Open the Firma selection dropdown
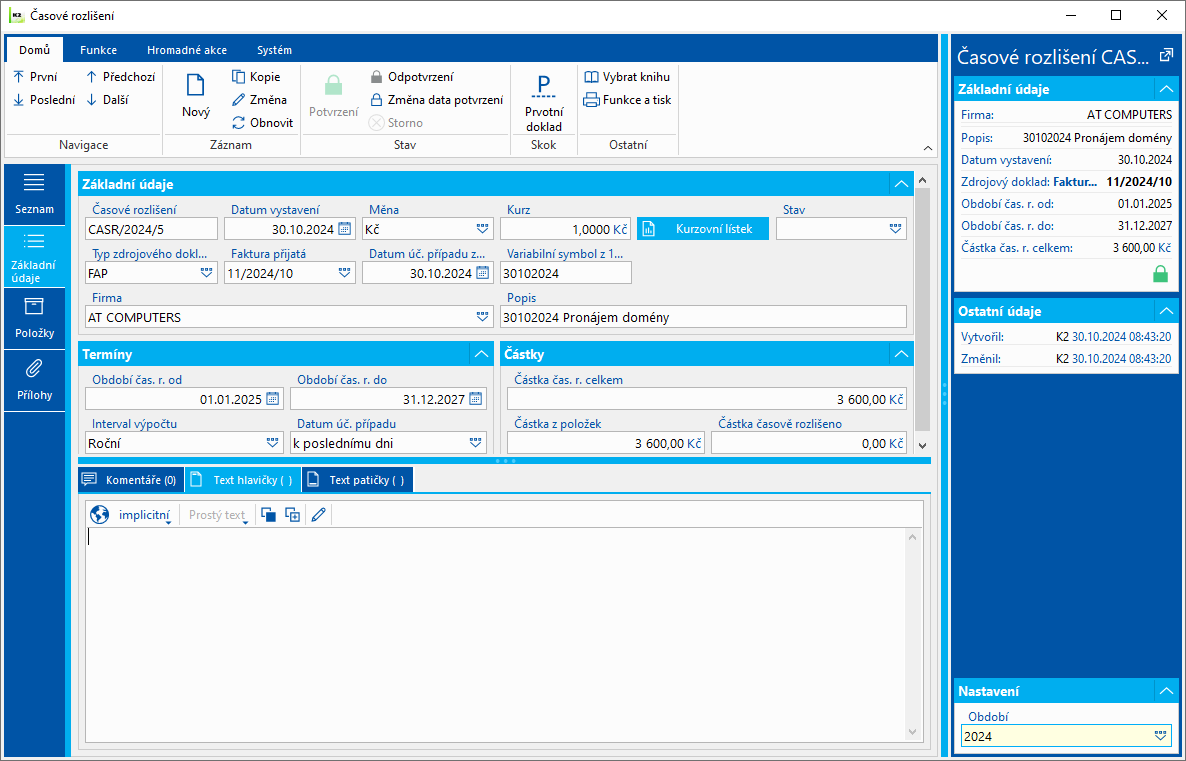 coord(483,317)
